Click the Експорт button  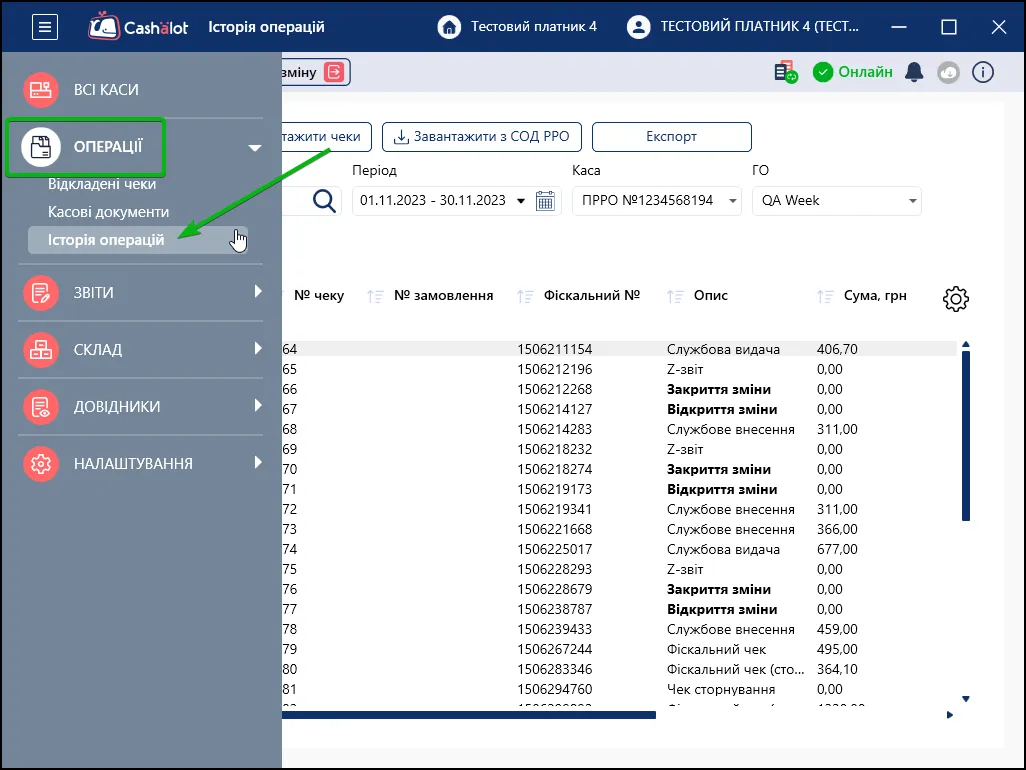point(671,137)
